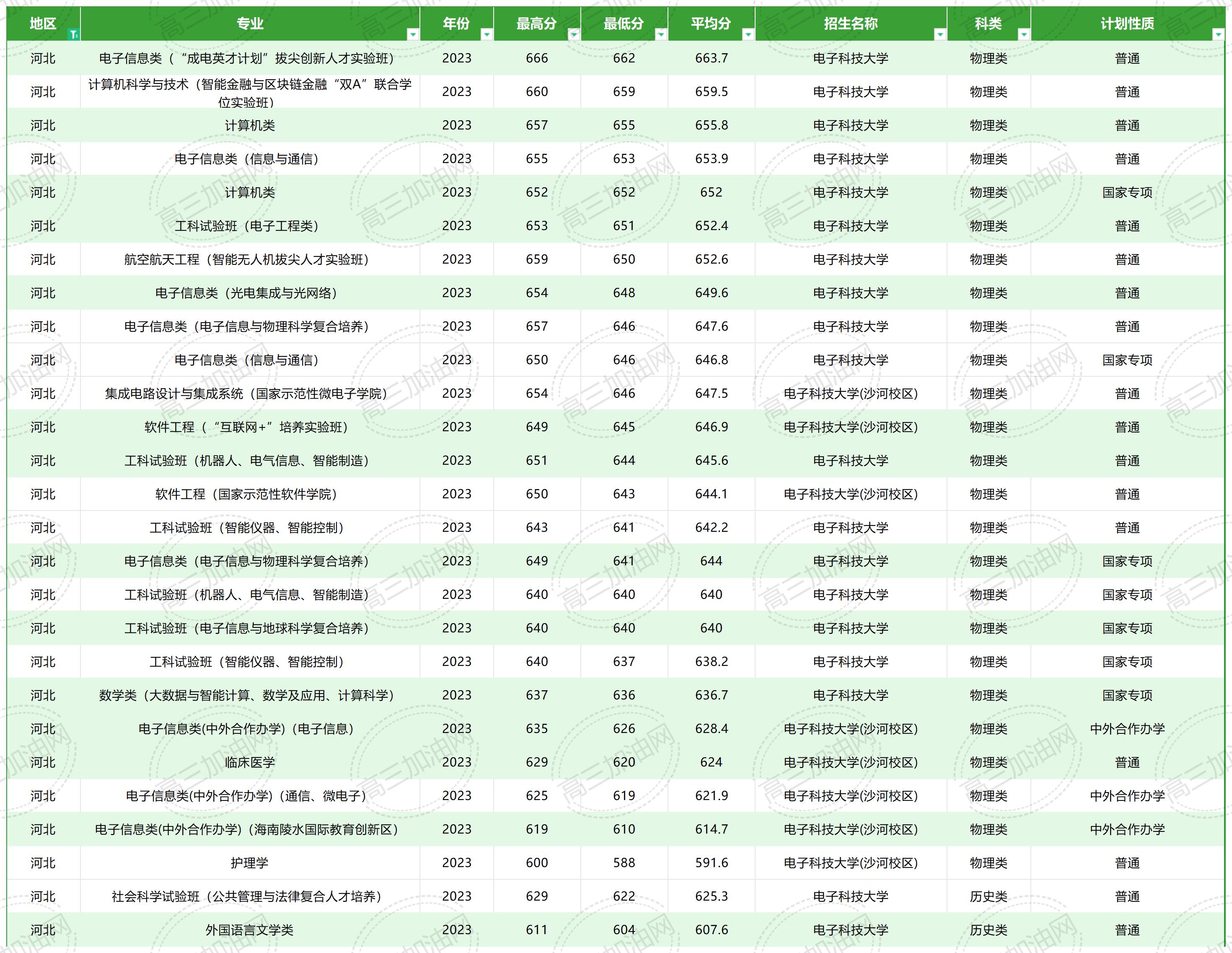The height and width of the screenshot is (953, 1232).
Task: Select the 外国语言文学类 major cell
Action: (250, 930)
